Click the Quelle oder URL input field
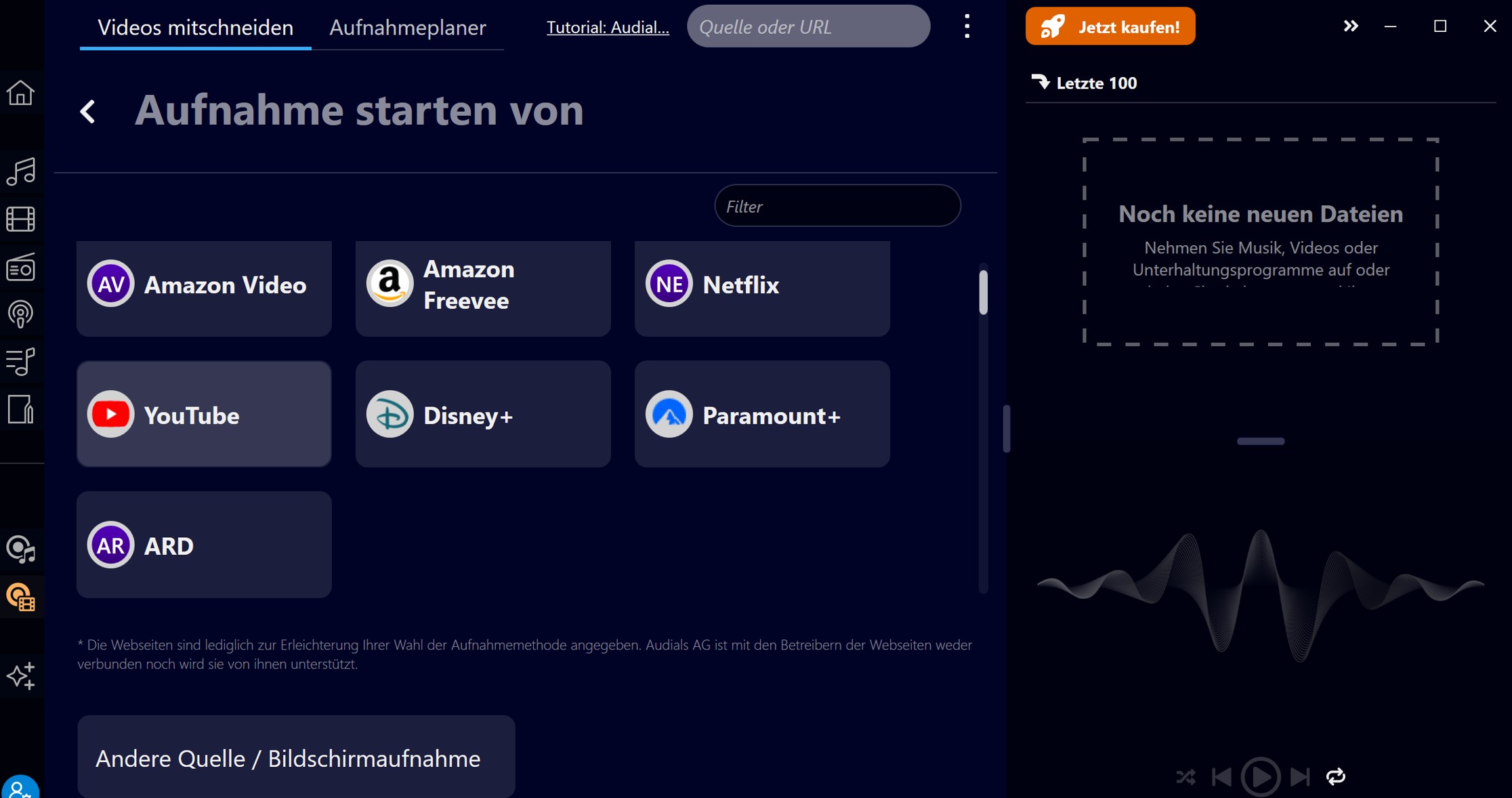The image size is (1512, 798). point(808,27)
